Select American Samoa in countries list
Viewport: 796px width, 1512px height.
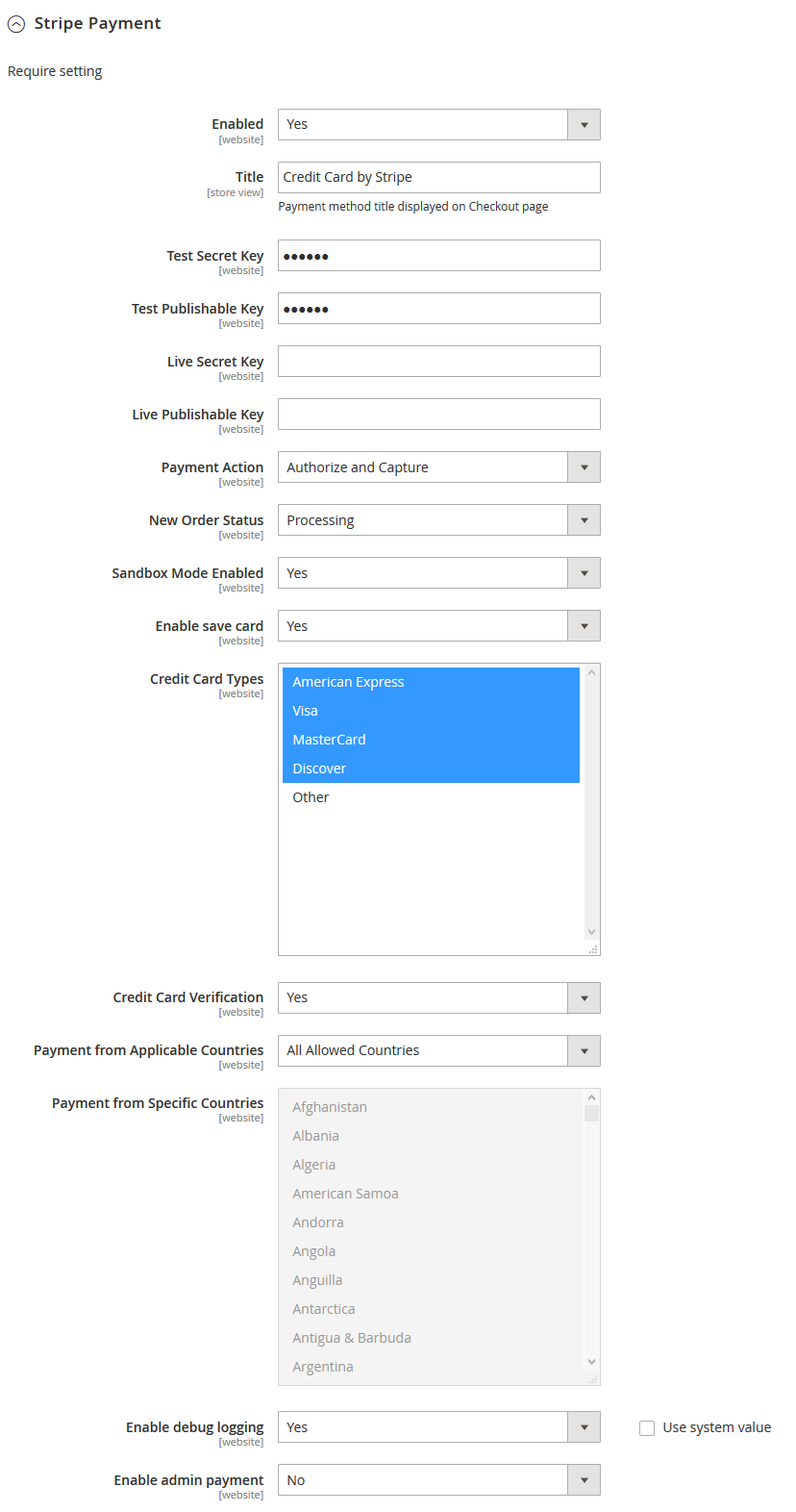pos(432,1194)
